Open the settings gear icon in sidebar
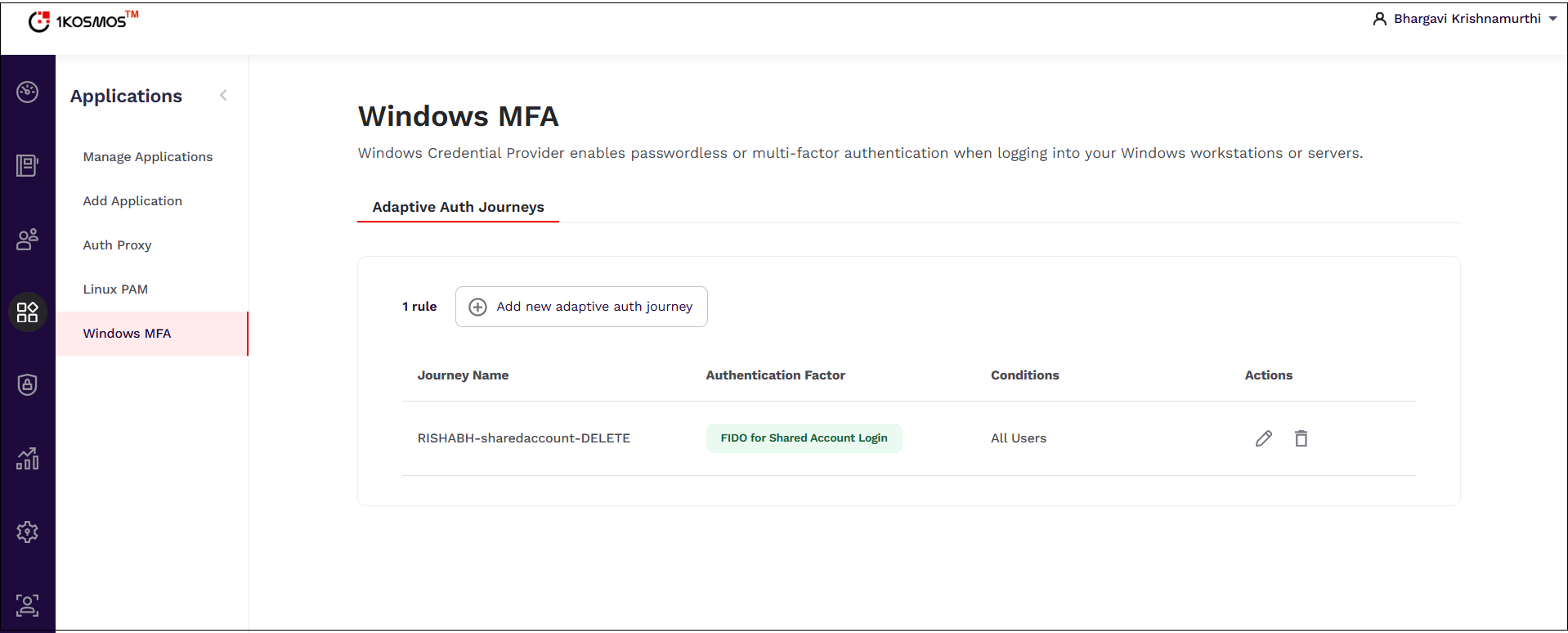1568x633 pixels. coord(28,532)
